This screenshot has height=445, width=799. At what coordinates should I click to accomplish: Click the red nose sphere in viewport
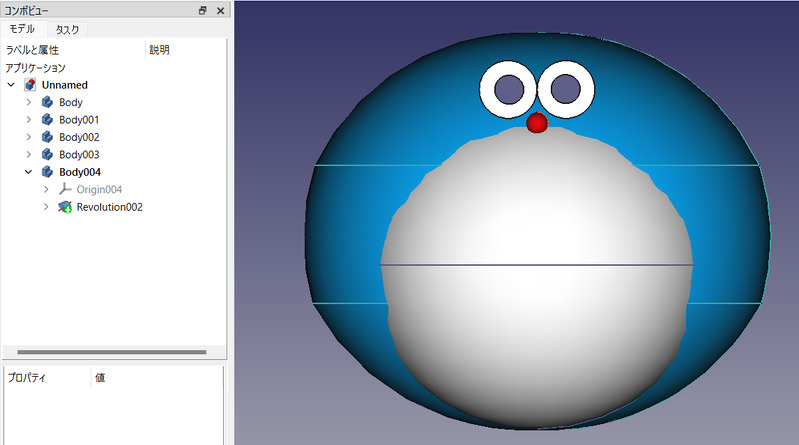pyautogui.click(x=537, y=123)
